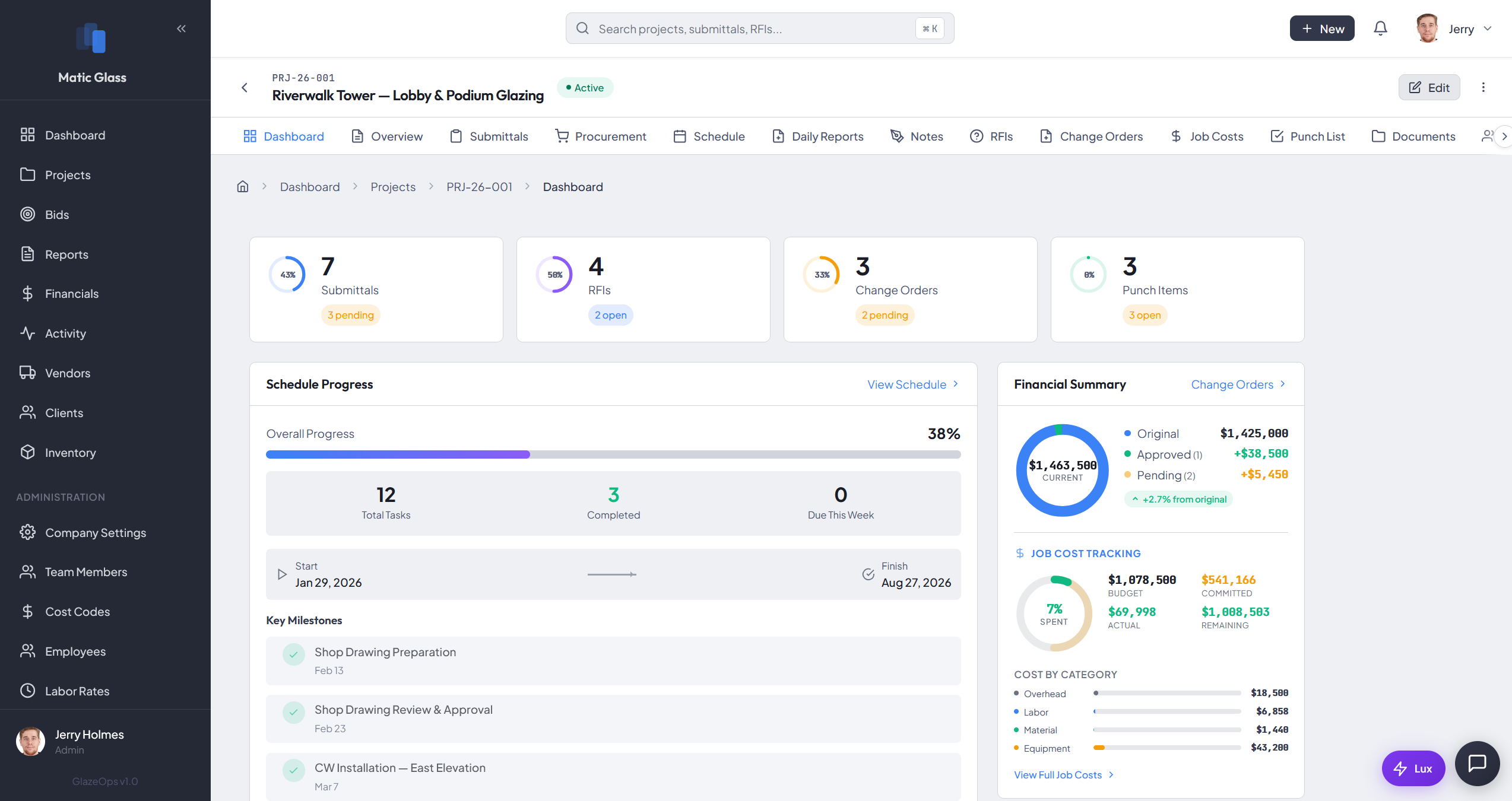Screen dimensions: 1512x801
Task: Select the Bids target icon
Action: coord(28,214)
